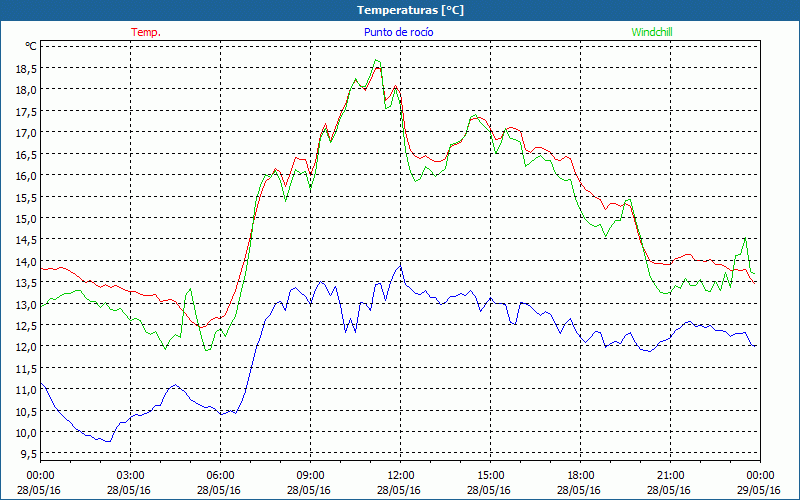The image size is (800, 500).
Task: Click the 13,5 y-axis value
Action: (x=28, y=282)
